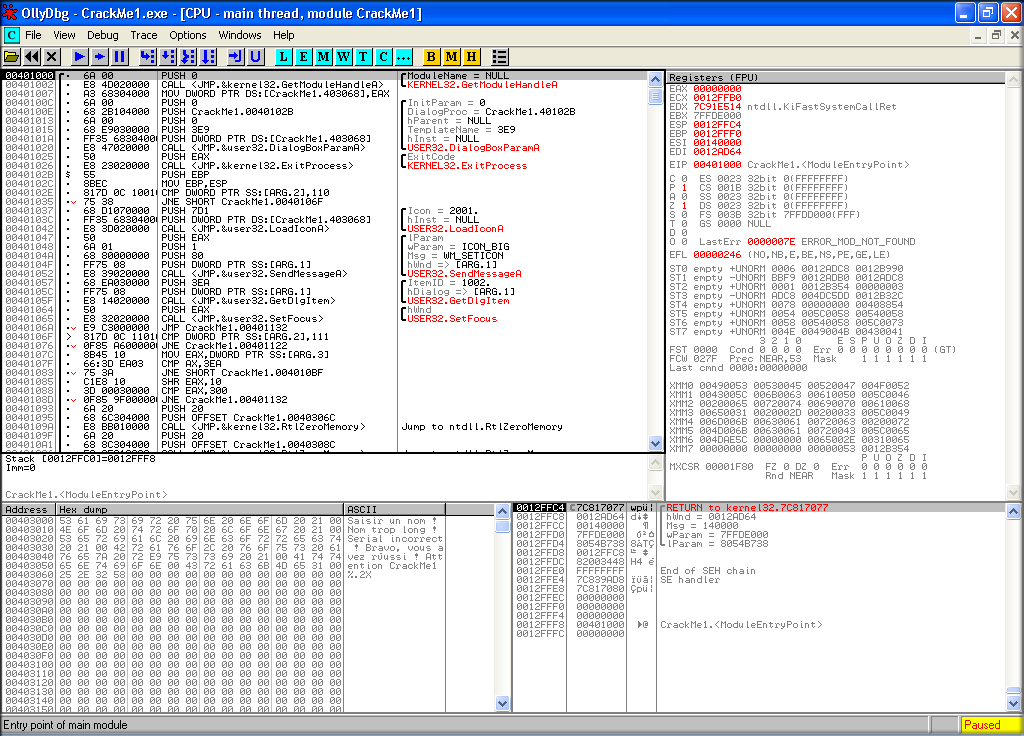Click the disassembly scrollbar thumb

pos(656,96)
